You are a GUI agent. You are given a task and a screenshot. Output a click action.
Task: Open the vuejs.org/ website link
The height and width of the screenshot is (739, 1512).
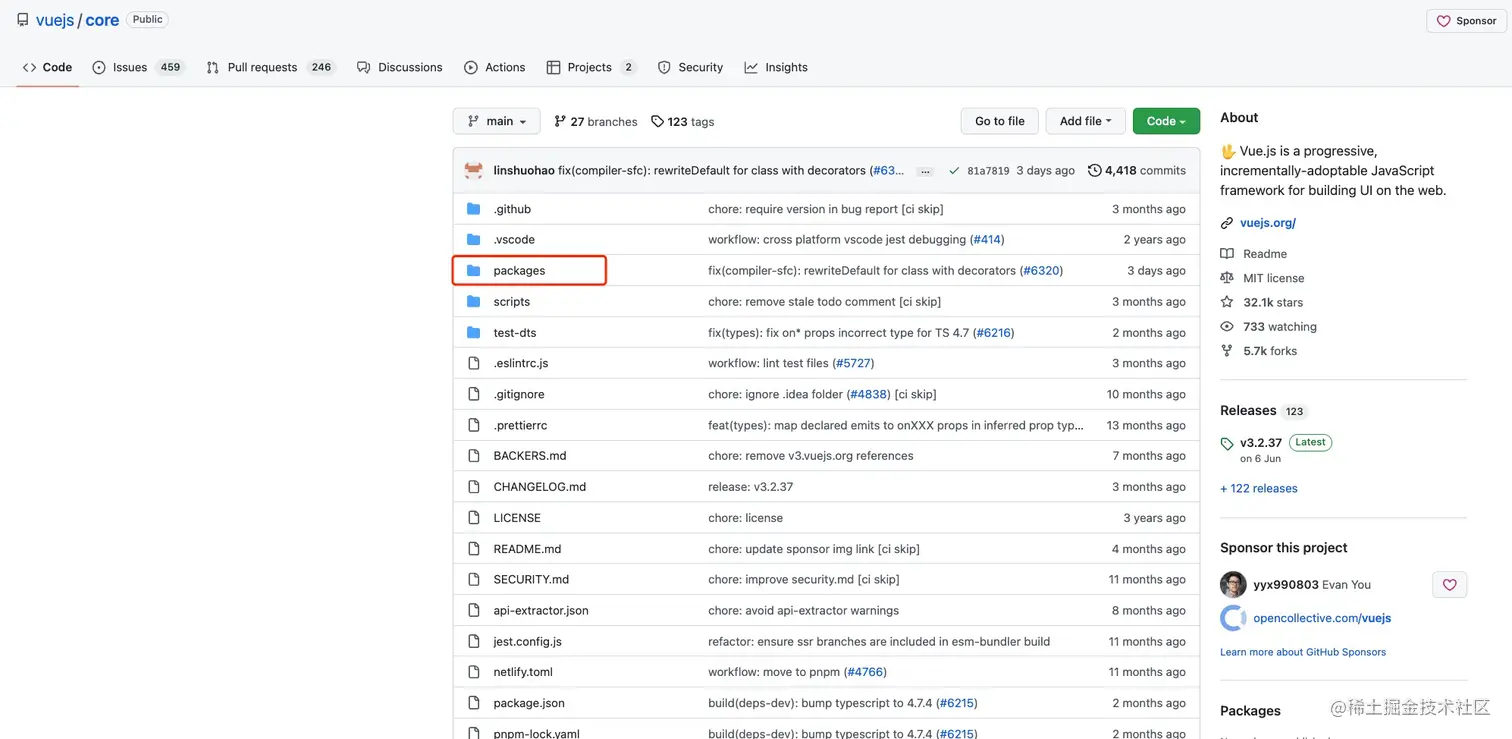pos(1268,223)
